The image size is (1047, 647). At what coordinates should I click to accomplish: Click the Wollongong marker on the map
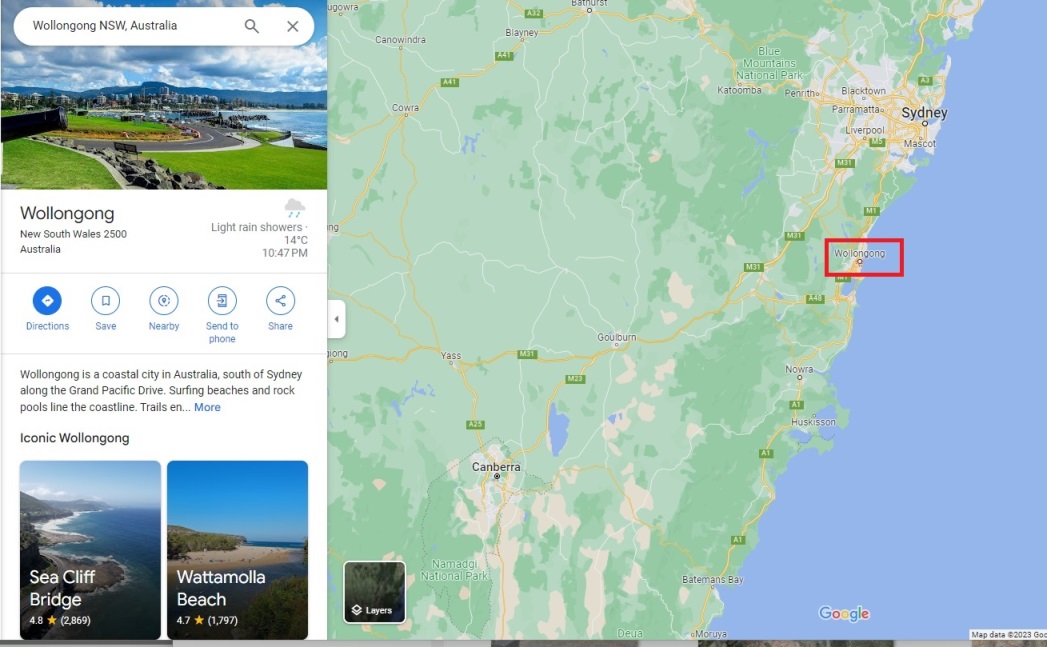[x=859, y=262]
